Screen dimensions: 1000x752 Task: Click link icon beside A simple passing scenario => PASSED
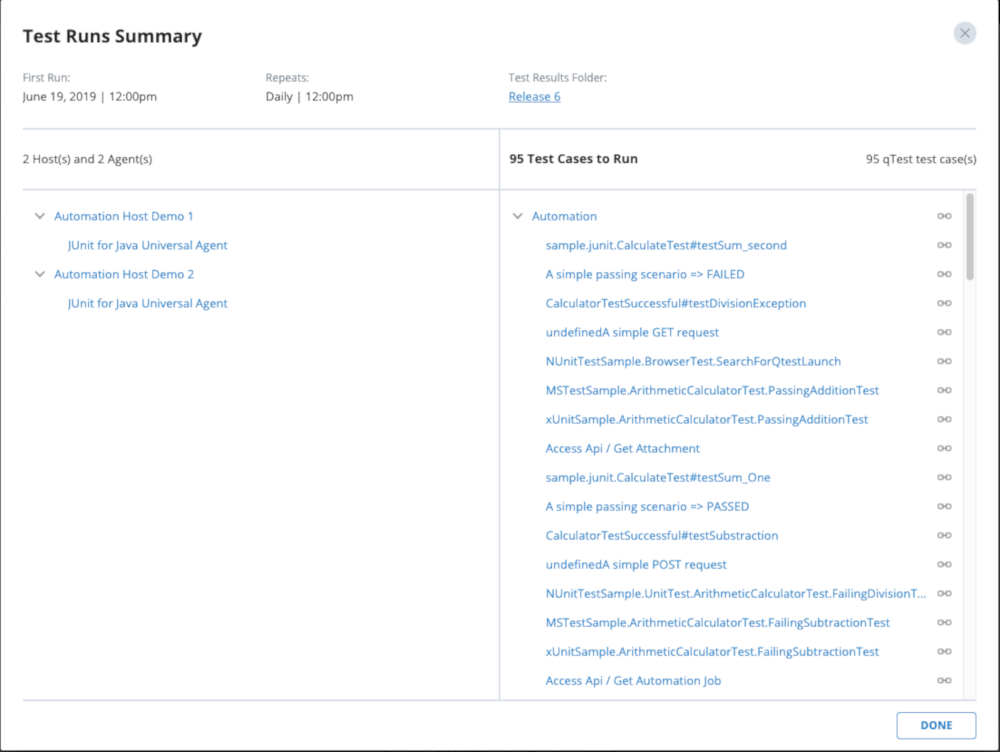coord(943,506)
